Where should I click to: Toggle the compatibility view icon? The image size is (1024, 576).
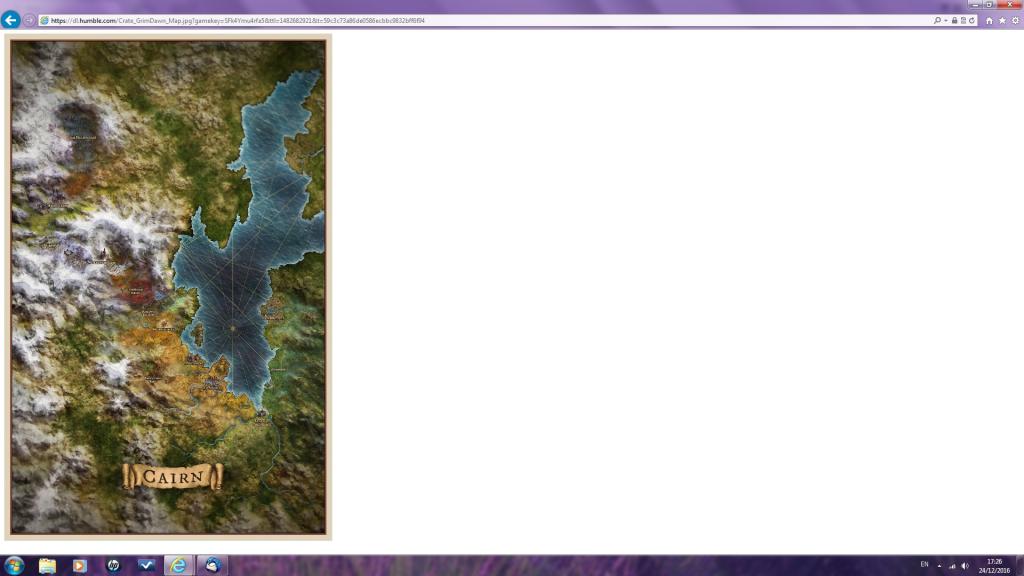click(x=963, y=20)
